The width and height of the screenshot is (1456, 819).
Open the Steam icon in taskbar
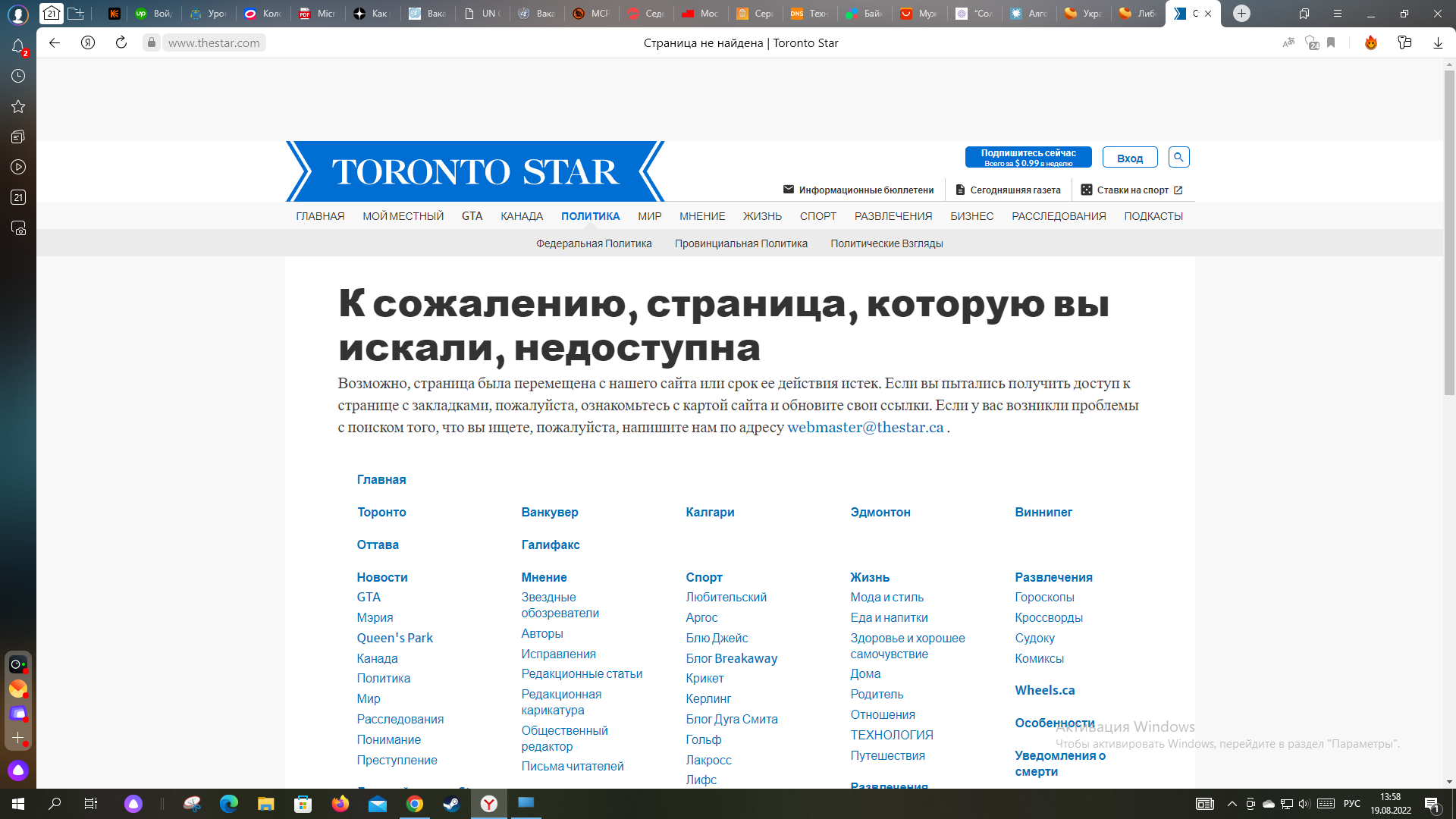pyautogui.click(x=451, y=804)
